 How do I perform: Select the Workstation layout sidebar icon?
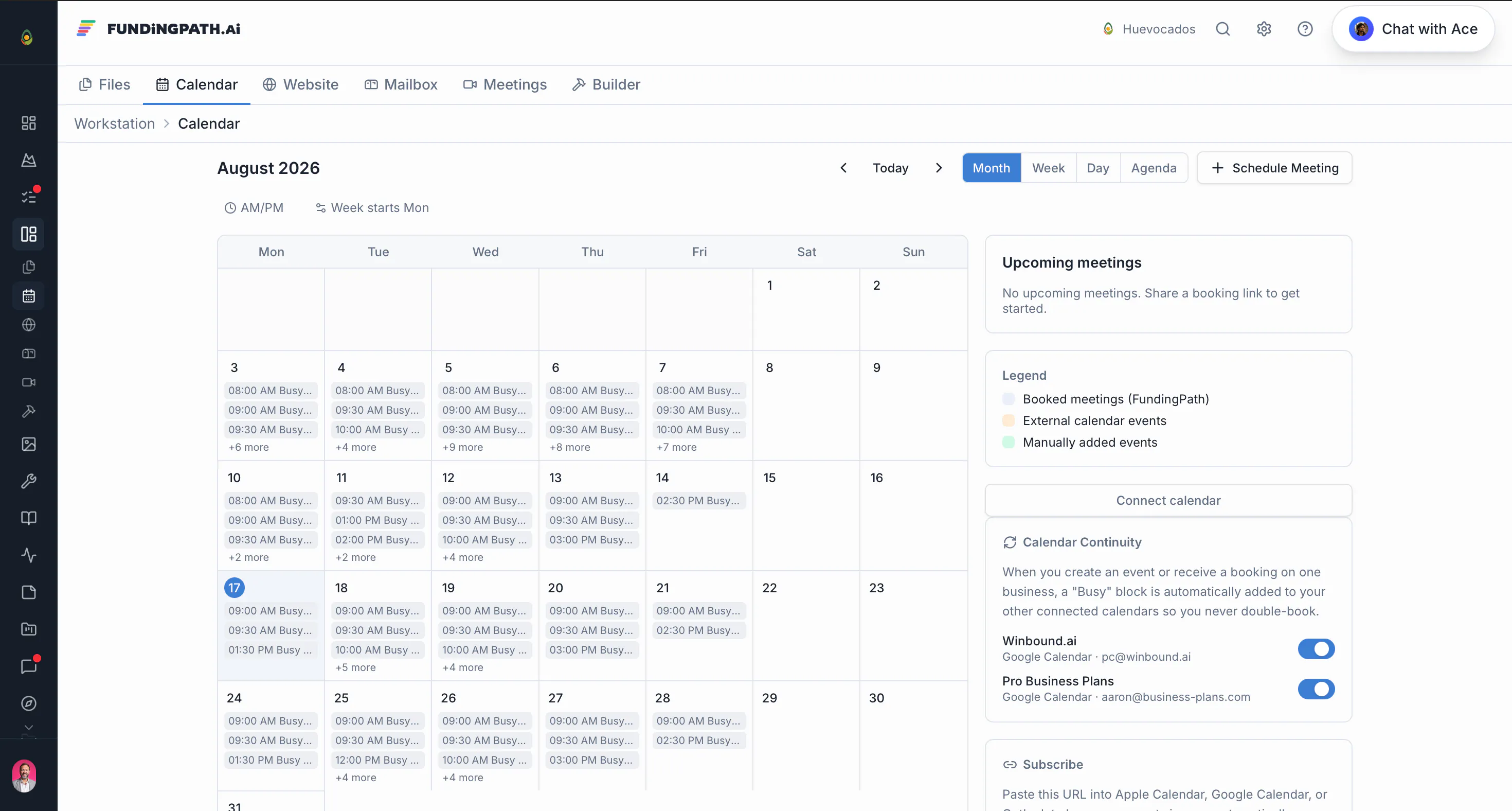pos(28,234)
